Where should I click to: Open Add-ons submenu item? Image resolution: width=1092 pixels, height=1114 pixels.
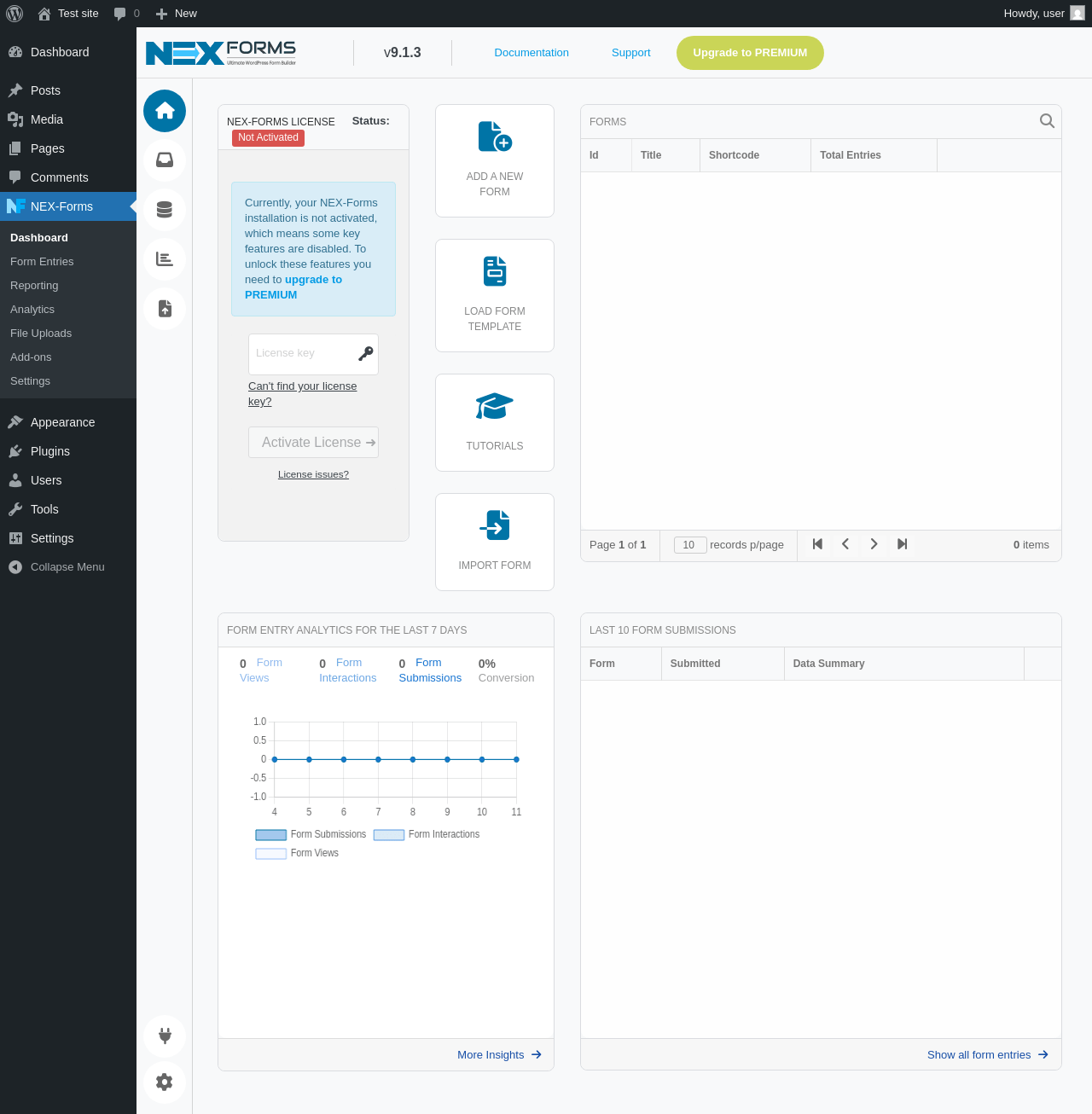[x=68, y=357]
